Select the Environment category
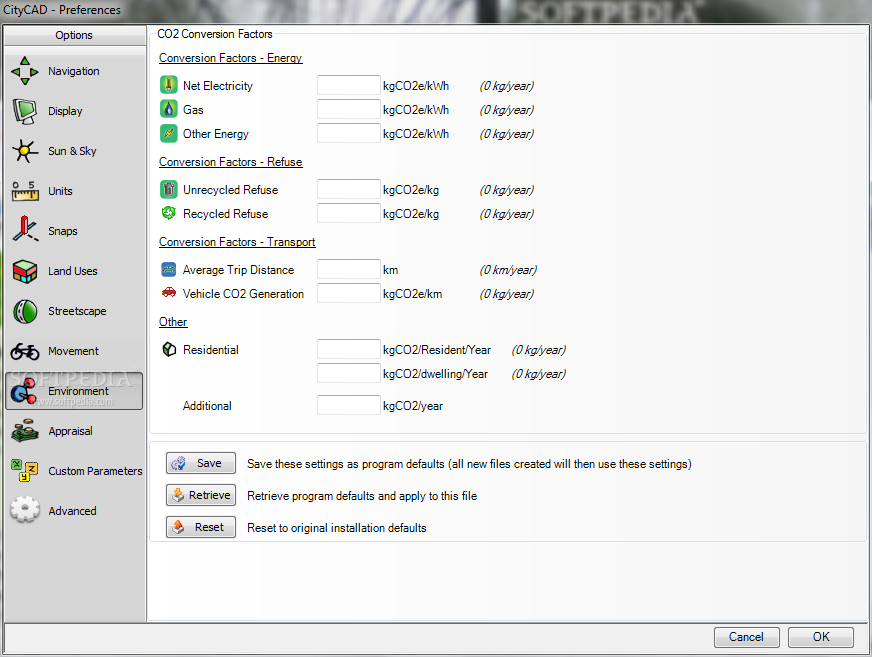 (x=73, y=391)
